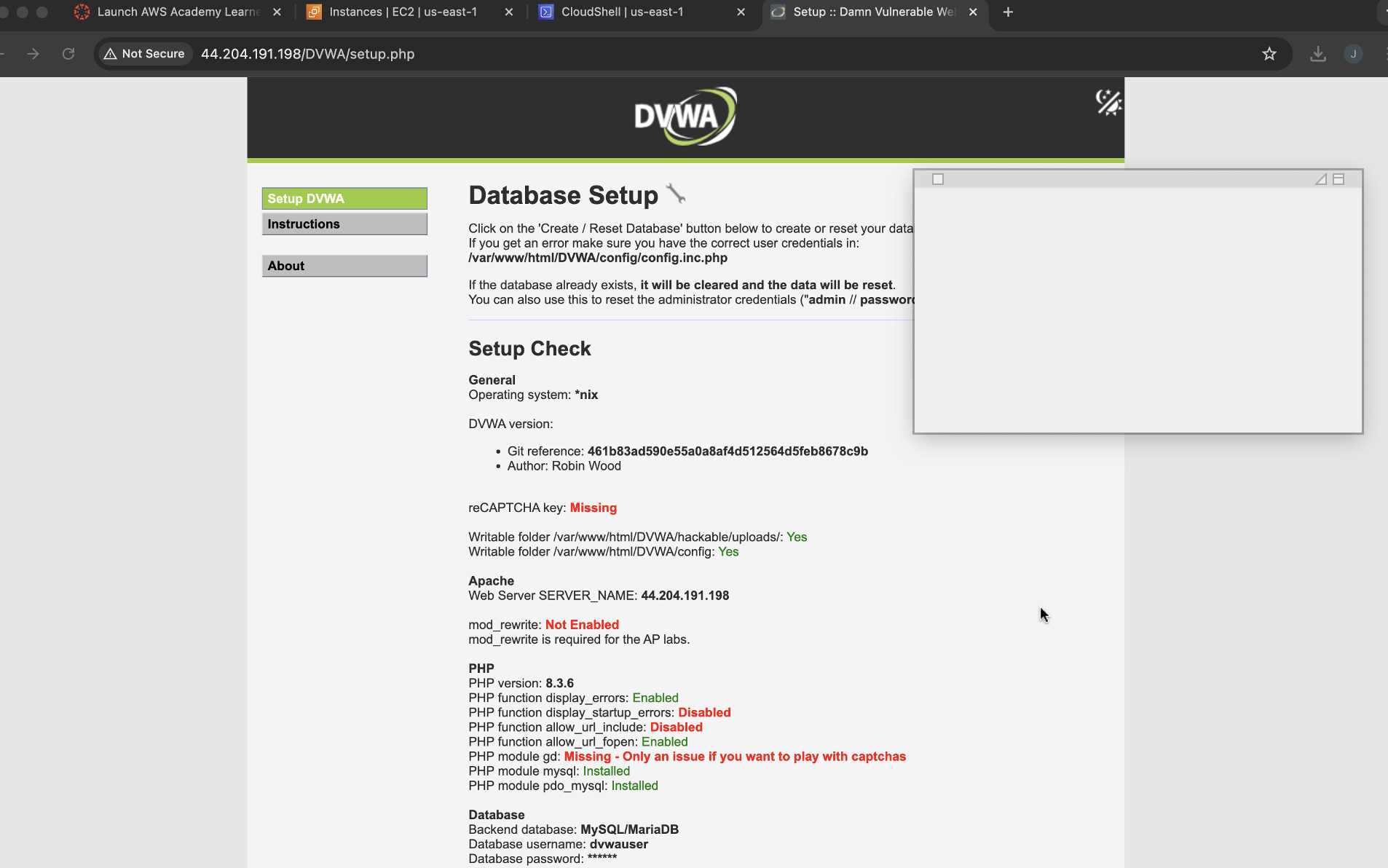Click the PHP version value 8.3.6
This screenshot has height=868, width=1388.
(559, 683)
